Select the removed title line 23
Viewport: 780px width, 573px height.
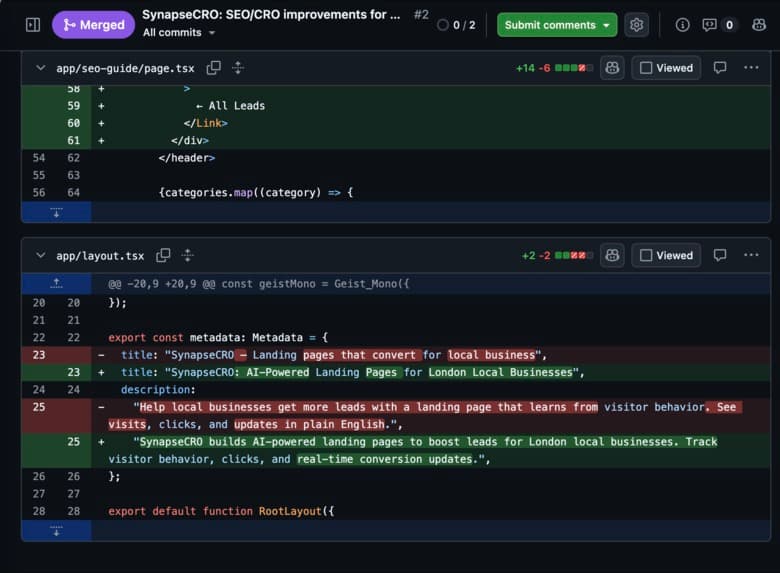coord(396,355)
